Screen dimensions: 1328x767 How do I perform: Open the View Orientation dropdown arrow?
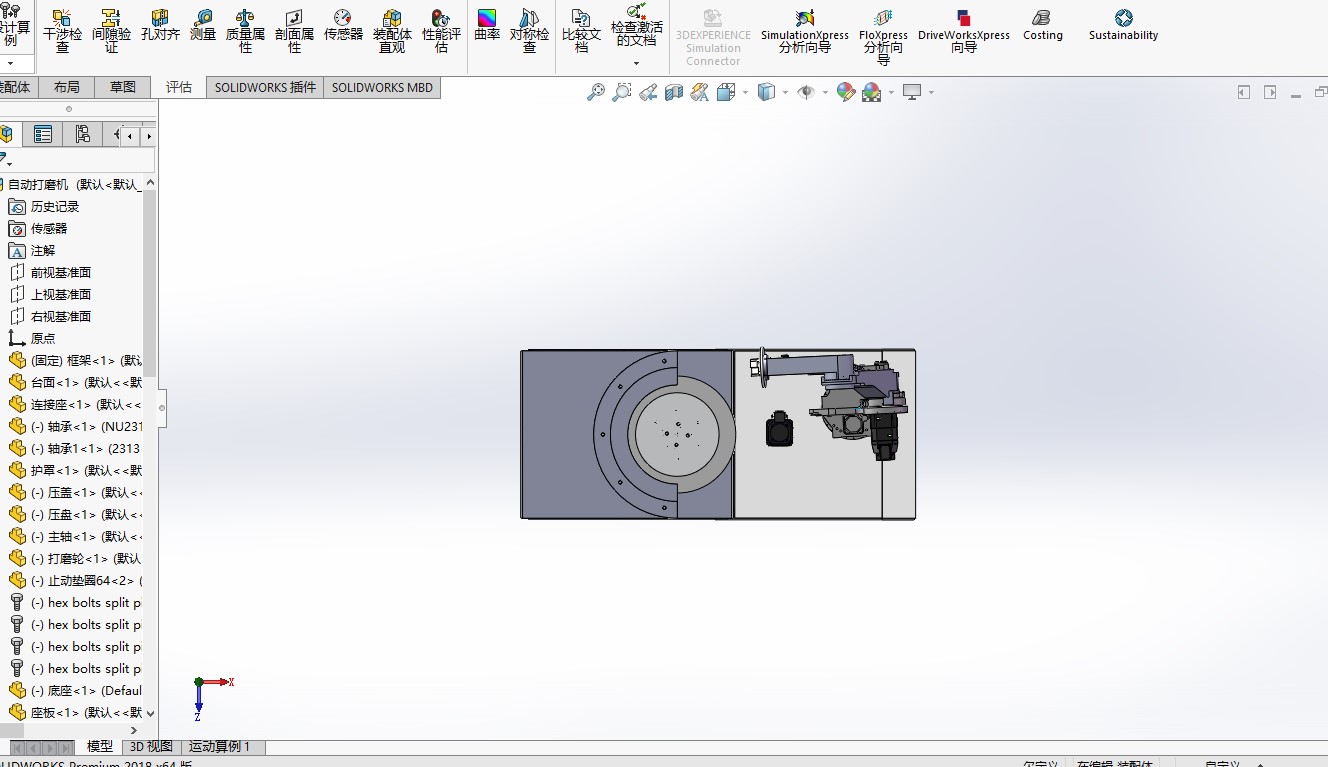(745, 92)
